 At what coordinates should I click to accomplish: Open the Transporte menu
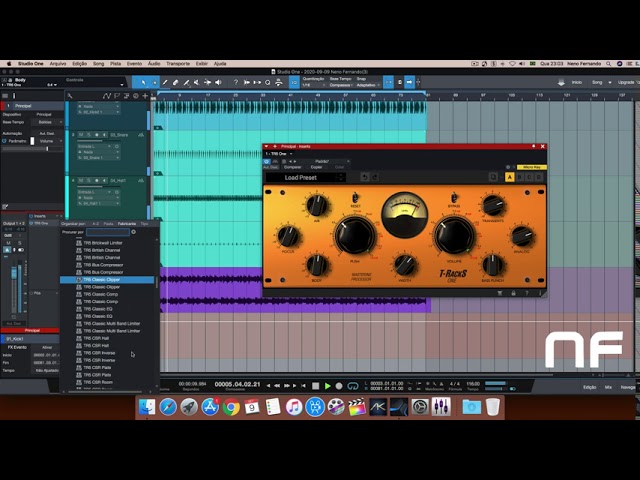pos(178,64)
